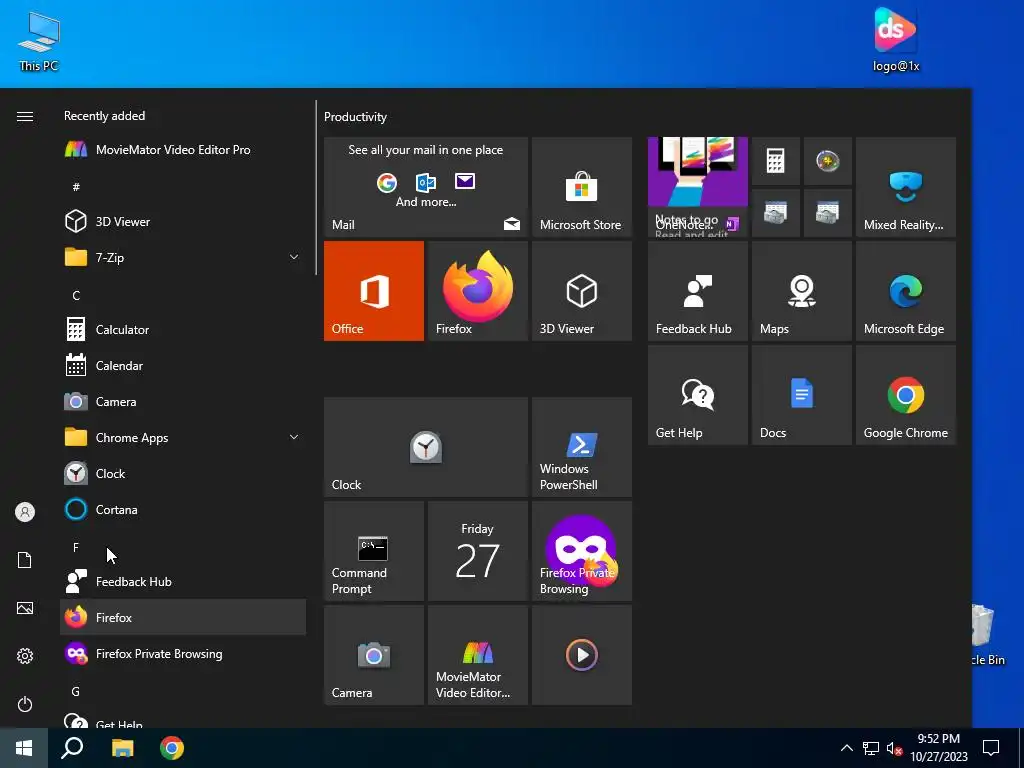Launch the Docs tile
This screenshot has height=768, width=1024.
(802, 395)
